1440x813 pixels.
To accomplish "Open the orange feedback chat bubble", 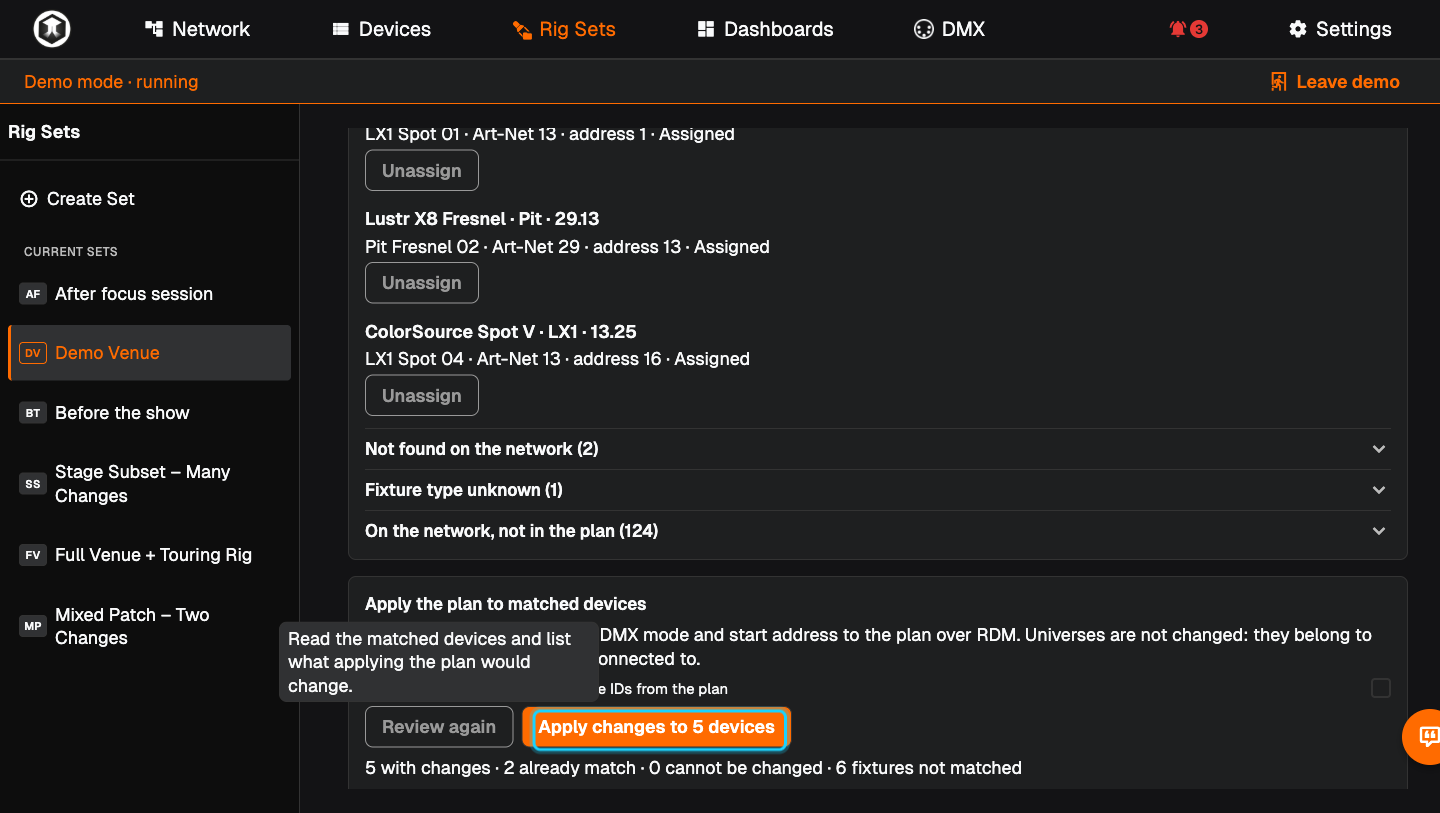I will click(x=1428, y=737).
